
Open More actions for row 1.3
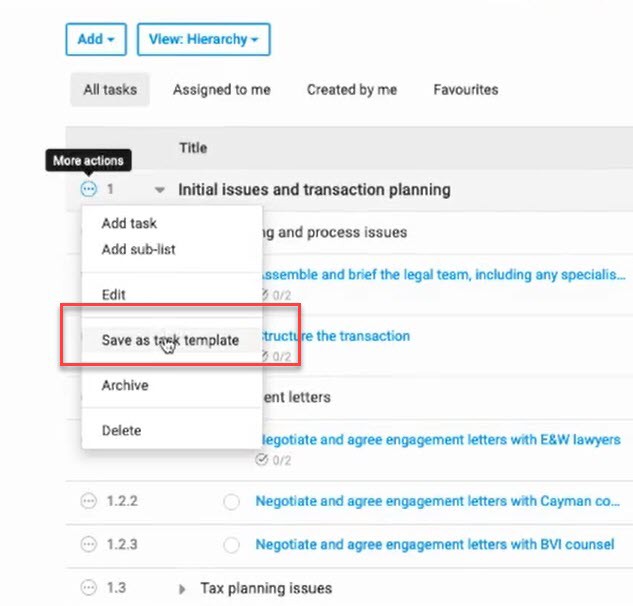(88, 588)
